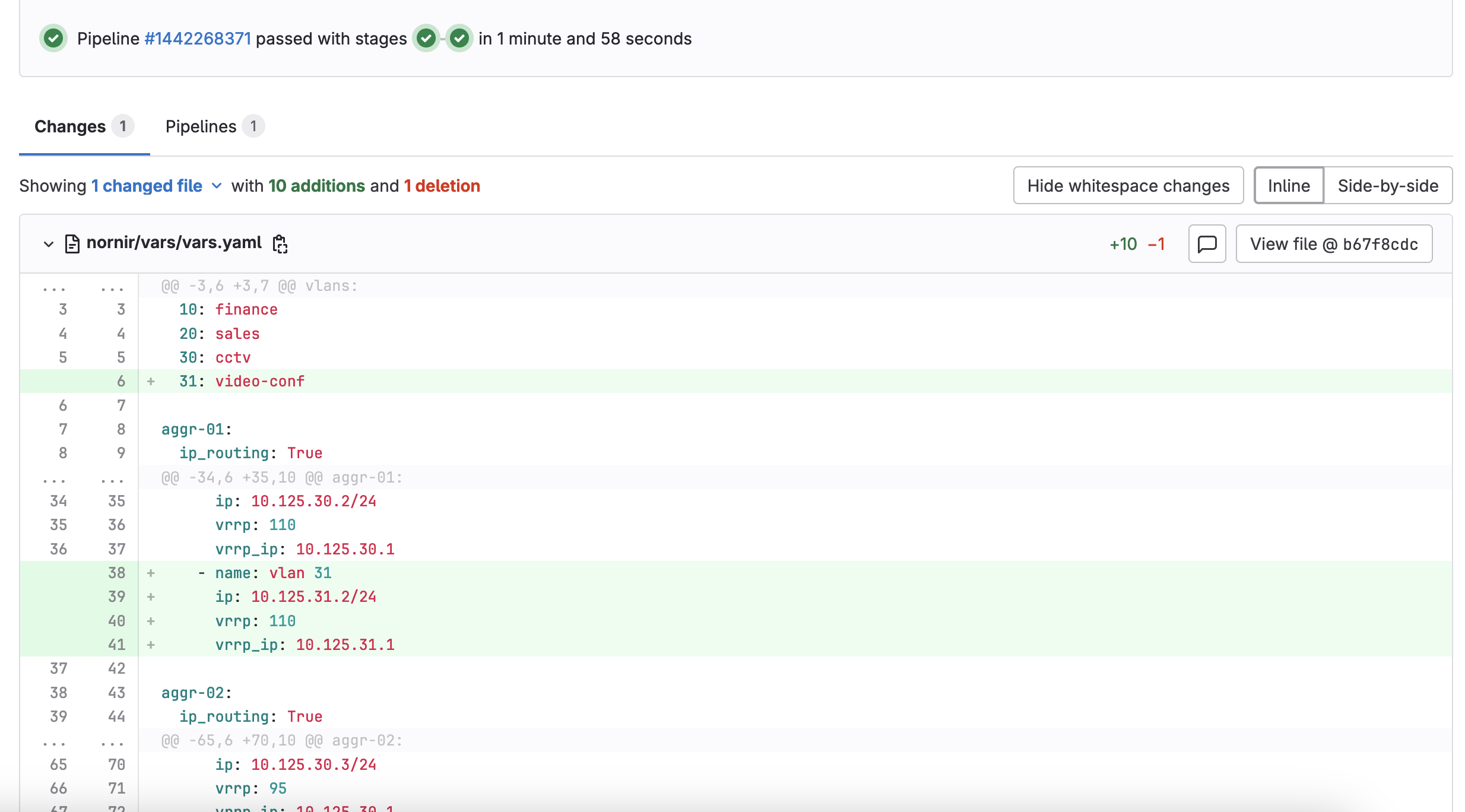Expand hidden lines above the aggr-01 hunk

coord(53,478)
